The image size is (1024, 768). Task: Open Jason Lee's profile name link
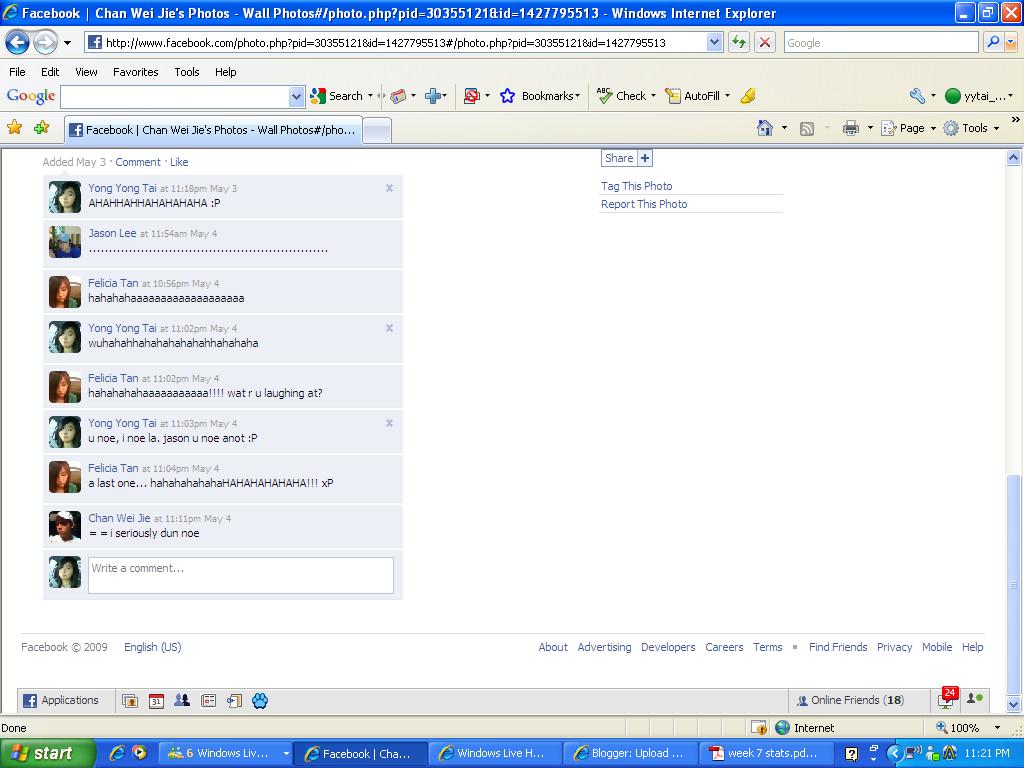coord(112,233)
